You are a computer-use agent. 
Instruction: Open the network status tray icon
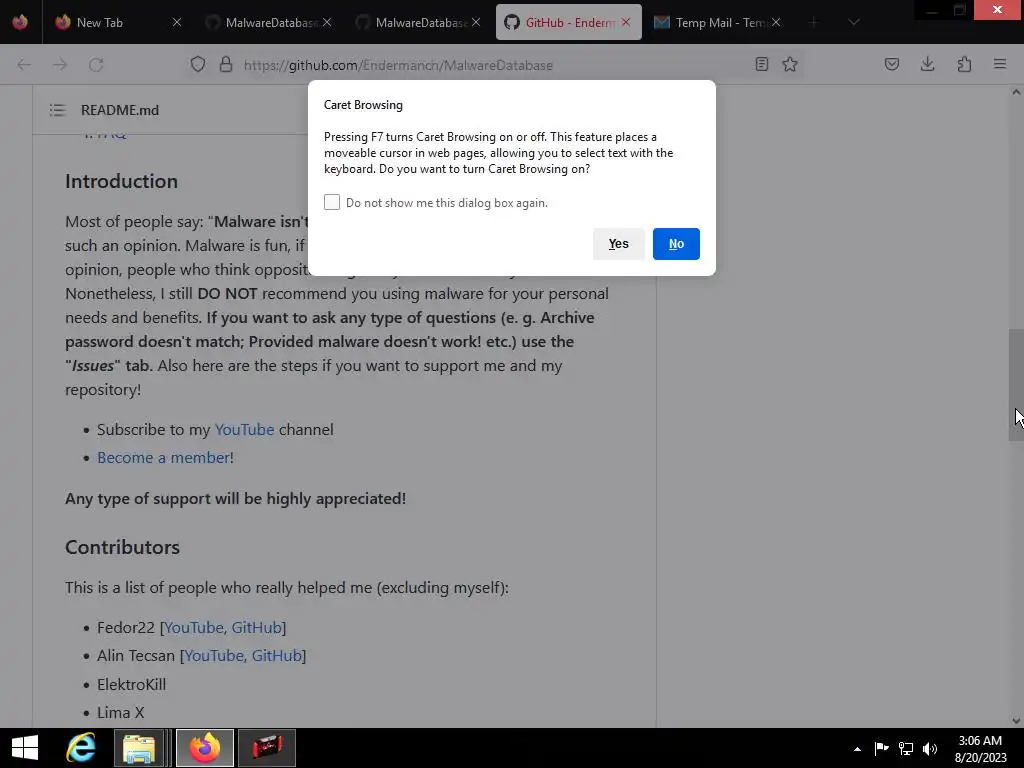pyautogui.click(x=906, y=748)
